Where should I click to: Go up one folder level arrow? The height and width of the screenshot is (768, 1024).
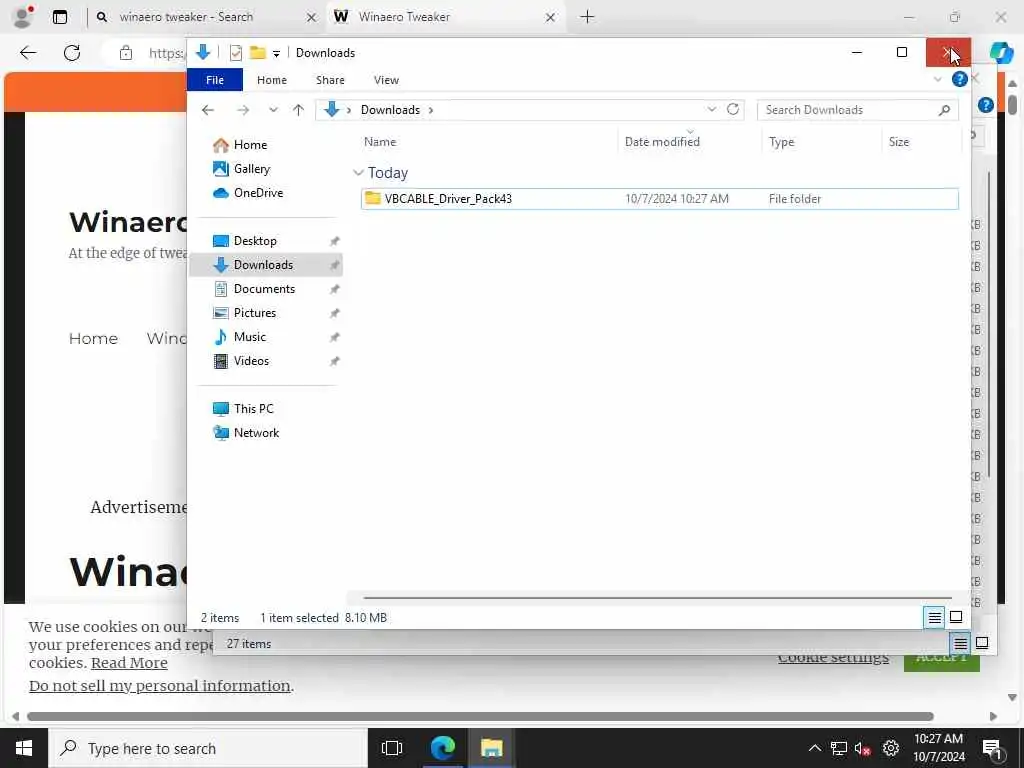coord(298,110)
